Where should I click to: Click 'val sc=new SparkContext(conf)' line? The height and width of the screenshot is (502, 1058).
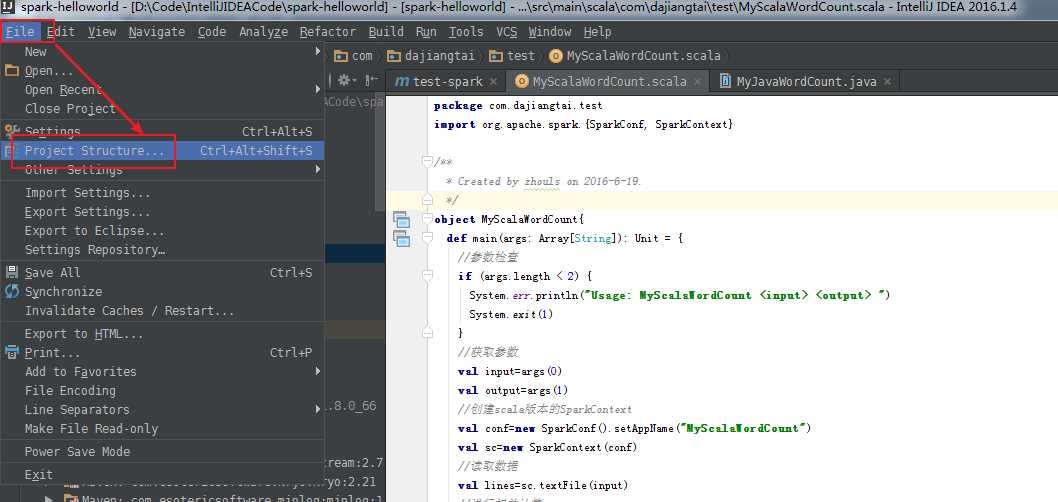[547, 447]
